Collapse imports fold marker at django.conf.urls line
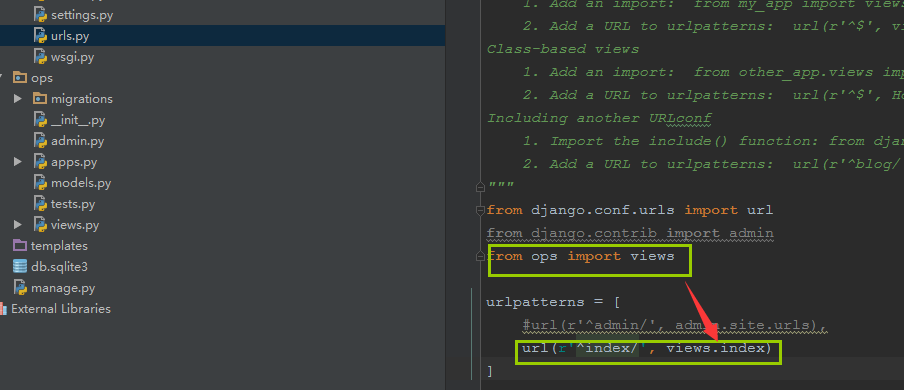 click(x=480, y=211)
